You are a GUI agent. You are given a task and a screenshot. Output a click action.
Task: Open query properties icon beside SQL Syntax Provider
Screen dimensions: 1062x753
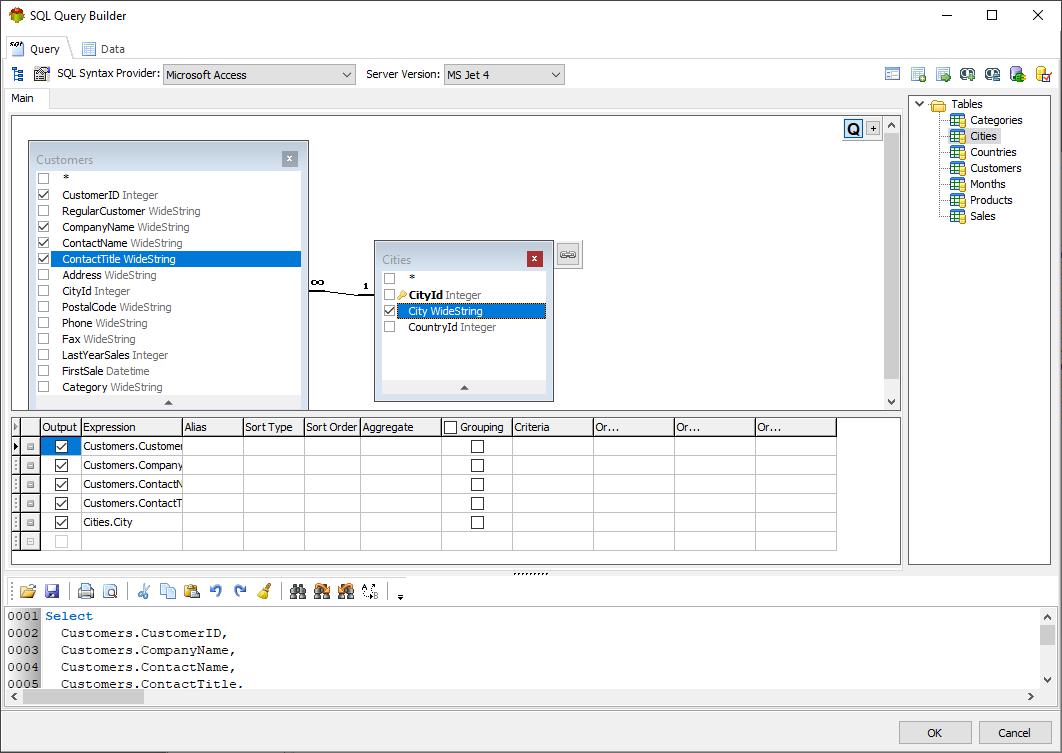(x=42, y=74)
